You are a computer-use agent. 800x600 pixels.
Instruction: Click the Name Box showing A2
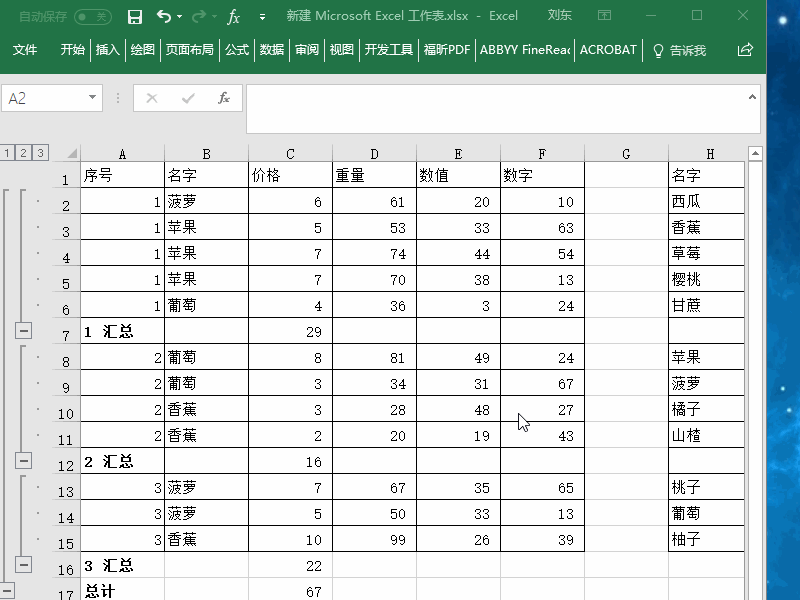pyautogui.click(x=43, y=98)
